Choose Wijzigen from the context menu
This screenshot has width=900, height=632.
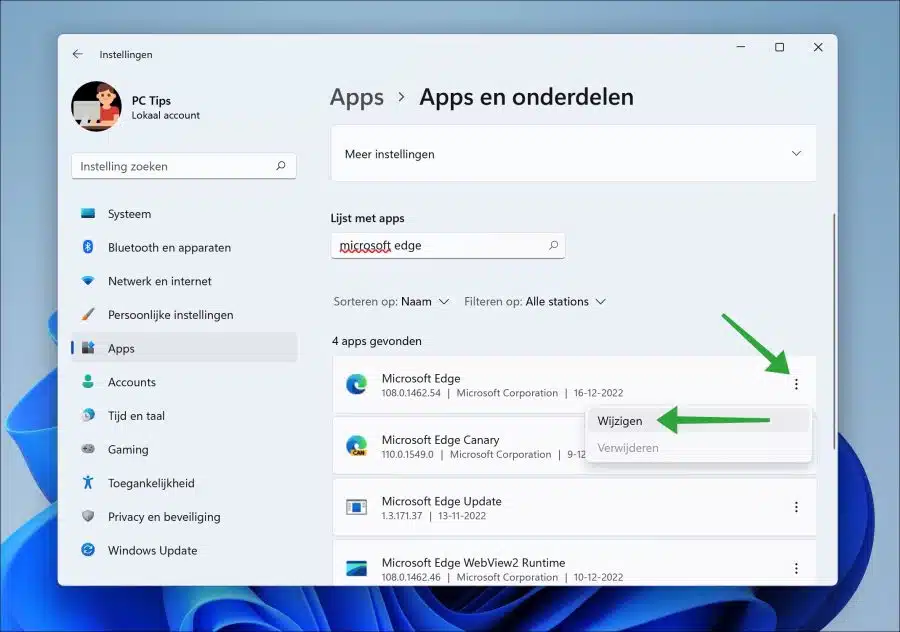[699, 421]
